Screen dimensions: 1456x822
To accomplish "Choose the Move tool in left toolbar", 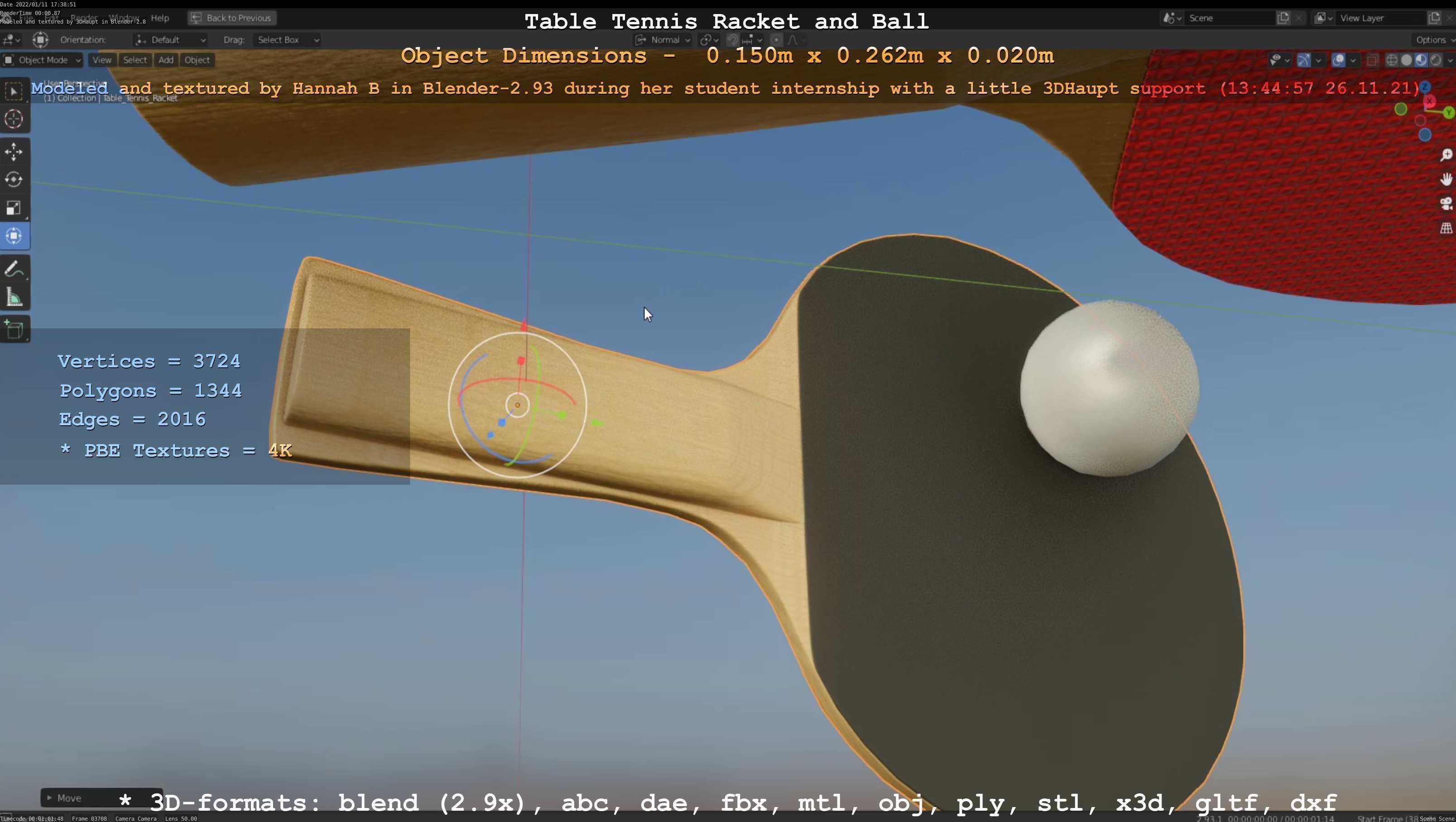I will point(14,151).
